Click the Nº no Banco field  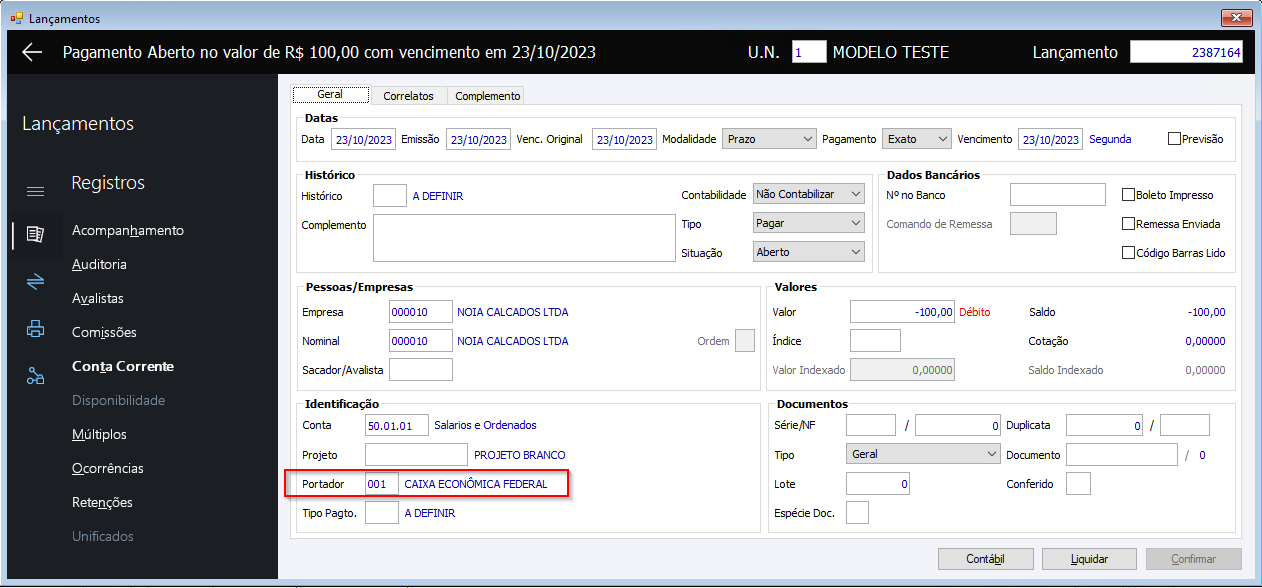[1058, 195]
